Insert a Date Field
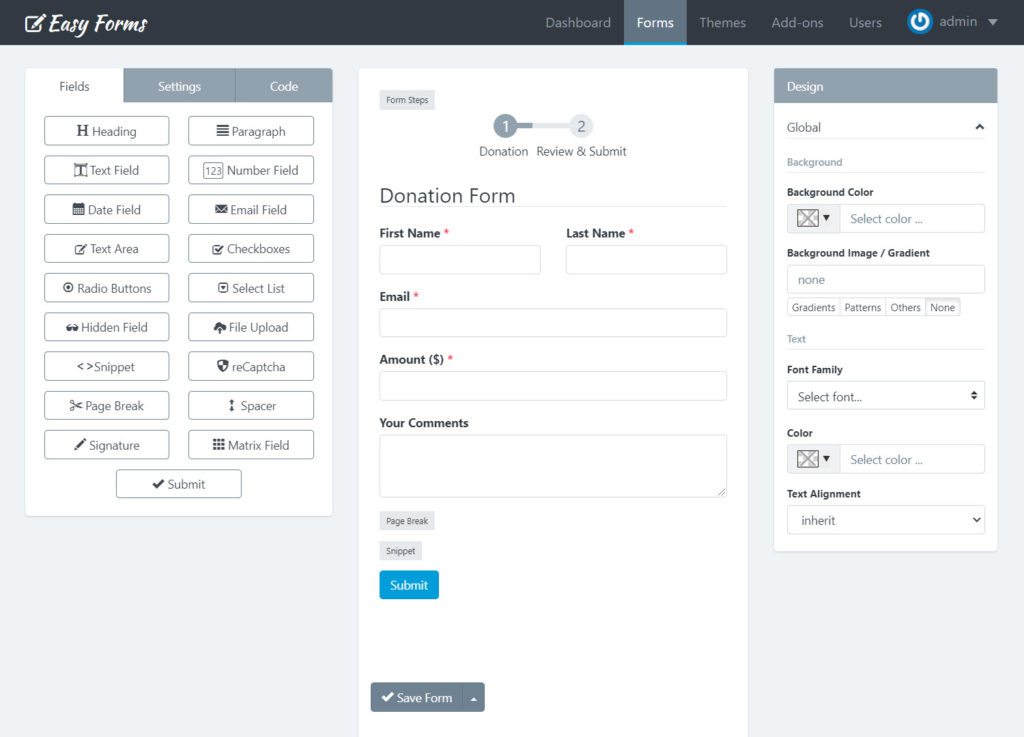 [x=107, y=210]
